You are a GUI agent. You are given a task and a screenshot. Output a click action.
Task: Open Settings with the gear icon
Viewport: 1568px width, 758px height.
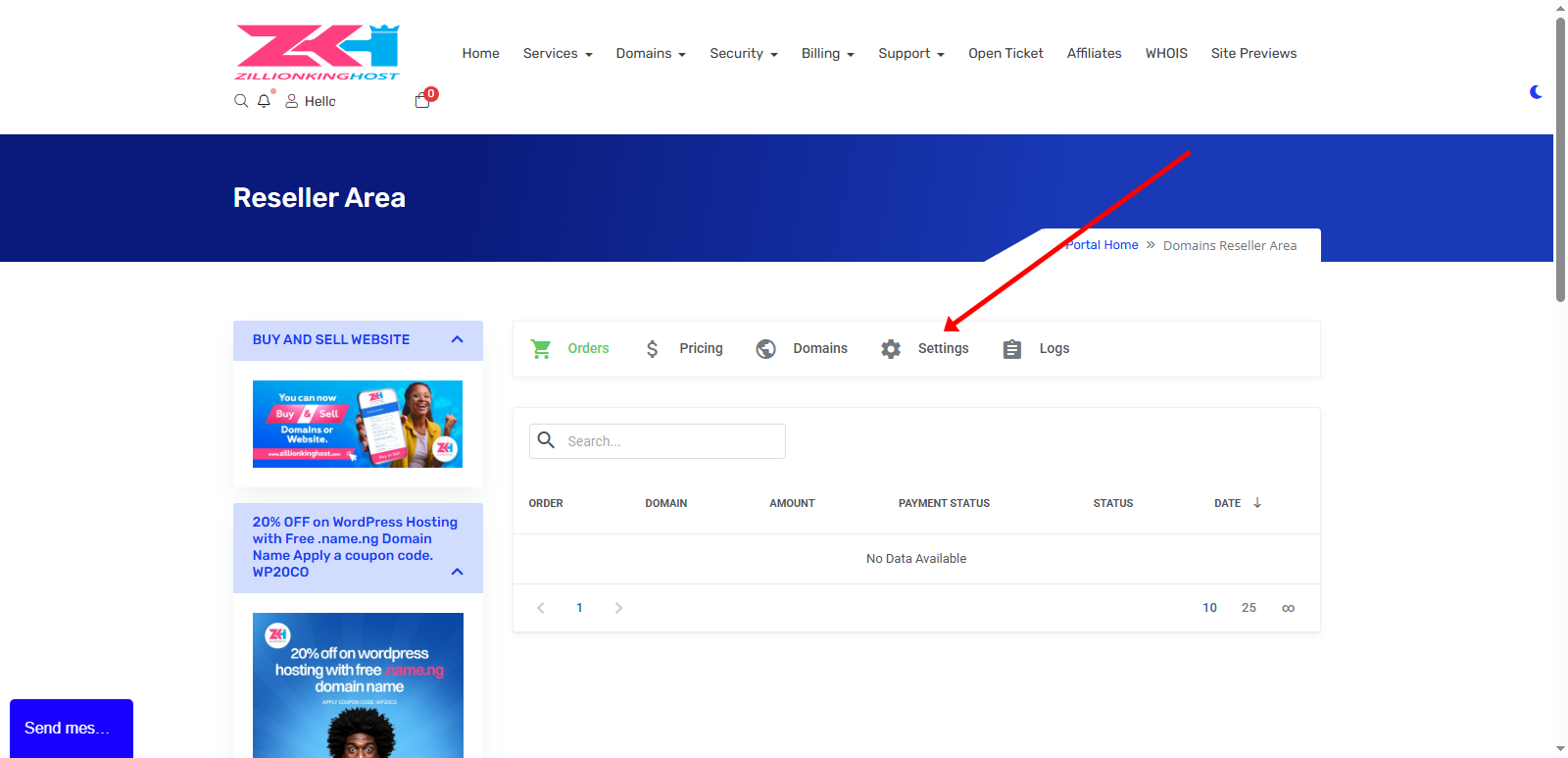pos(924,349)
